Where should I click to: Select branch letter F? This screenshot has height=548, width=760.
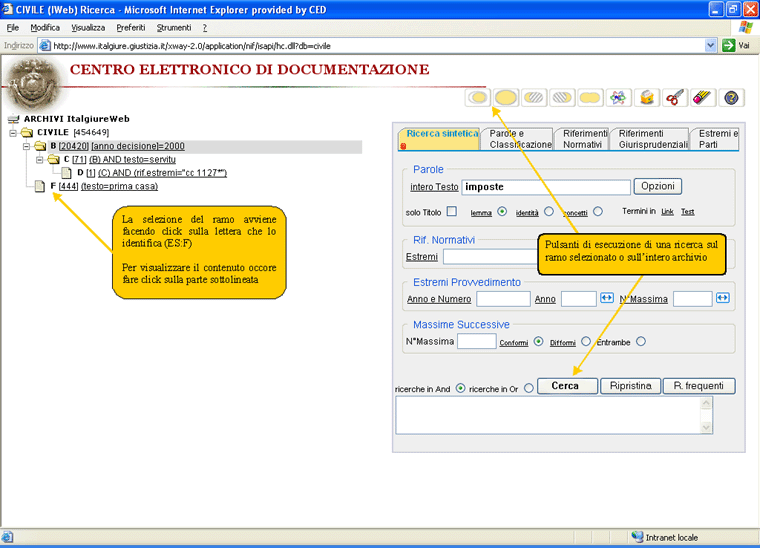[53, 186]
